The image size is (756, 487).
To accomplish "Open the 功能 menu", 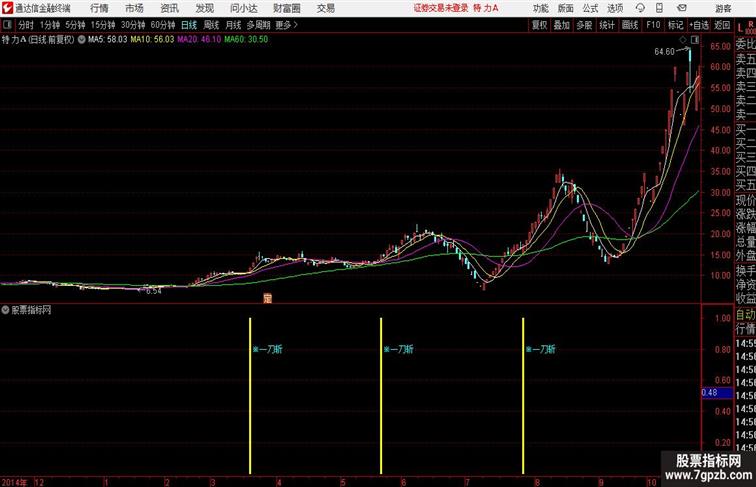I will [540, 8].
